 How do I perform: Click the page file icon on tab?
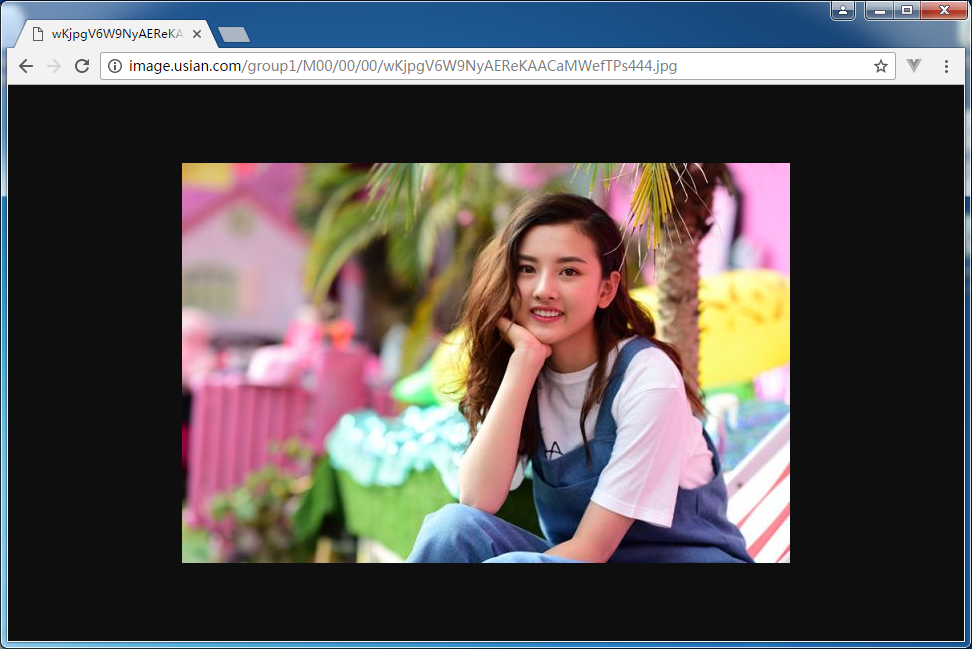pyautogui.click(x=38, y=34)
